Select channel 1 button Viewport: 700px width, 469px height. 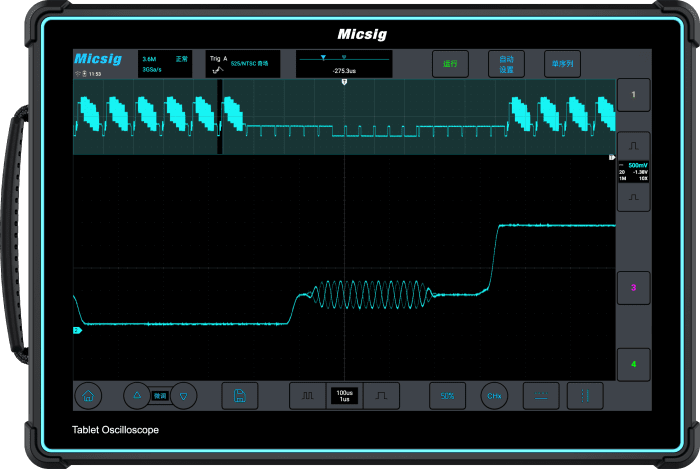(633, 95)
